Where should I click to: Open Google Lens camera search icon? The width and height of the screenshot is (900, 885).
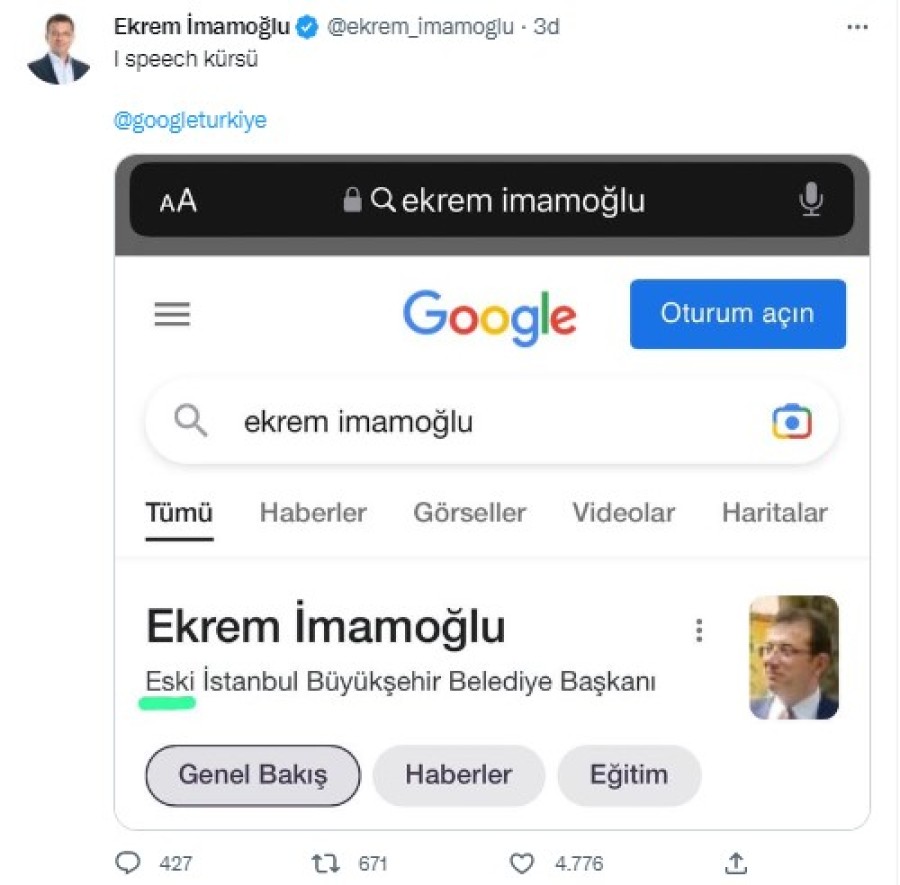click(791, 422)
